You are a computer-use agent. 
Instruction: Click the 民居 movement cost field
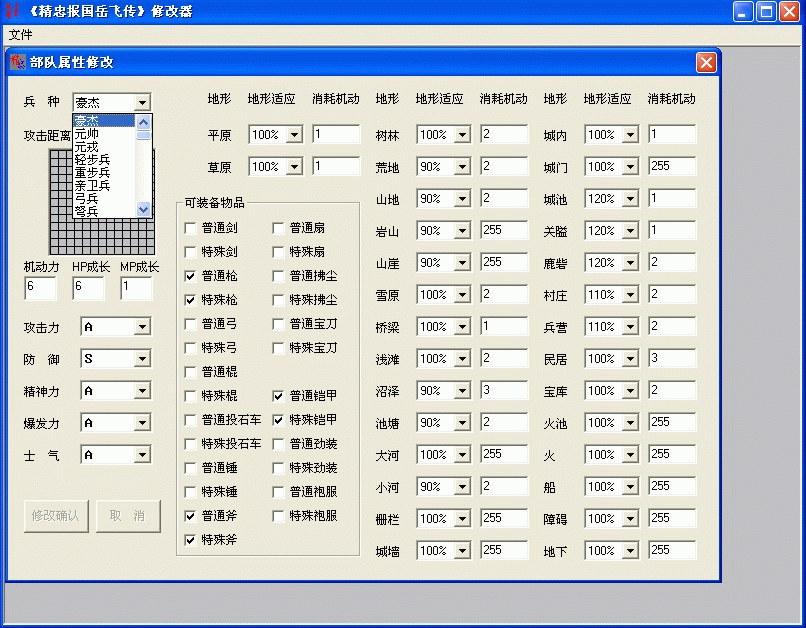click(672, 358)
